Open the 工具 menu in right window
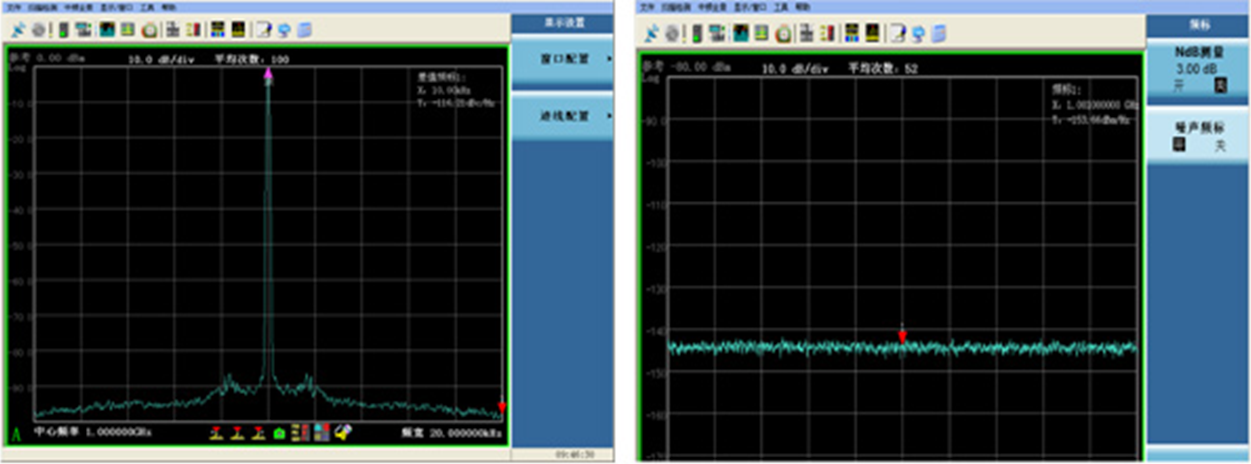This screenshot has width=1251, height=464. click(781, 7)
